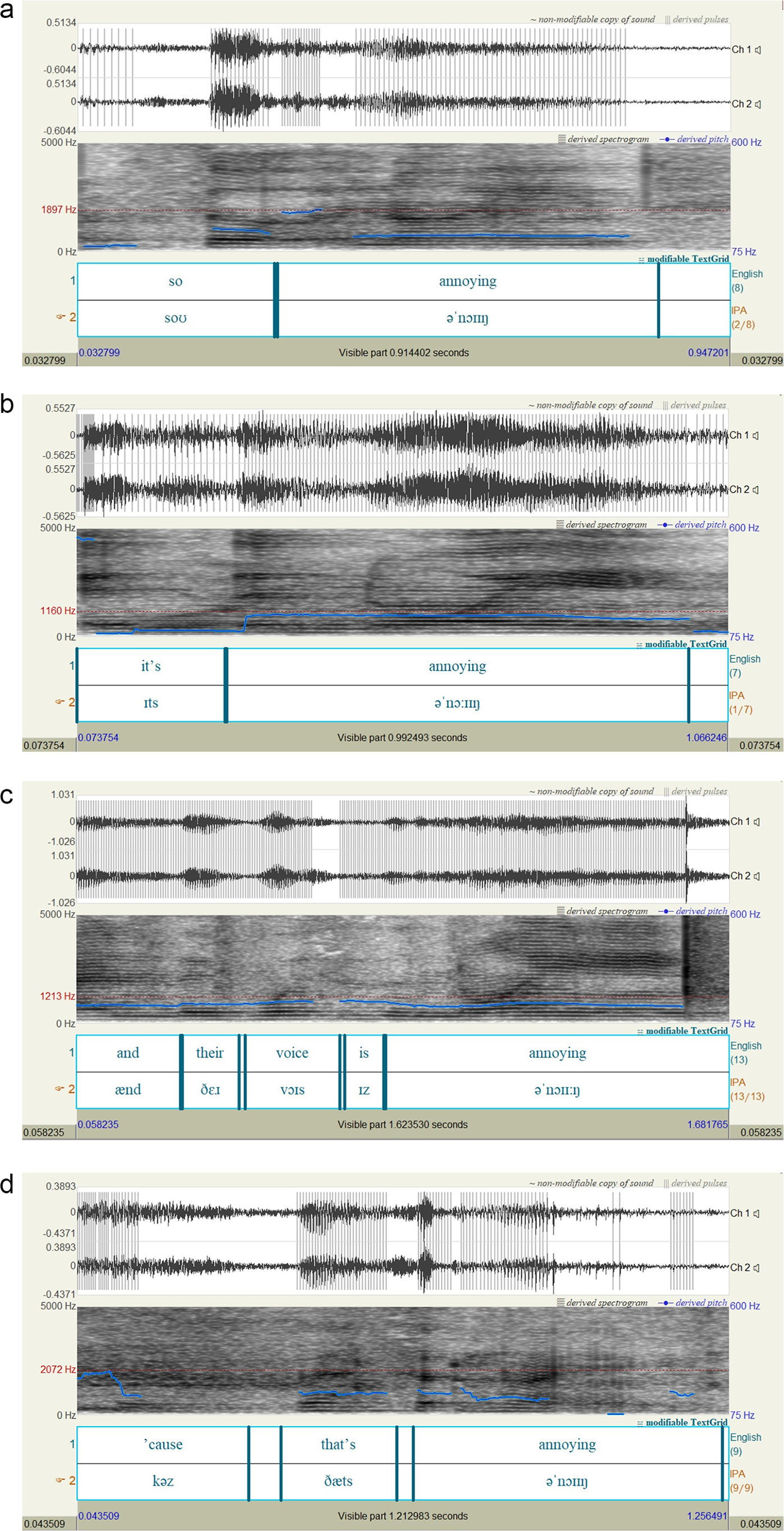
Task: Select the 'soʊ' IPA interval in panel a
Action: [176, 319]
